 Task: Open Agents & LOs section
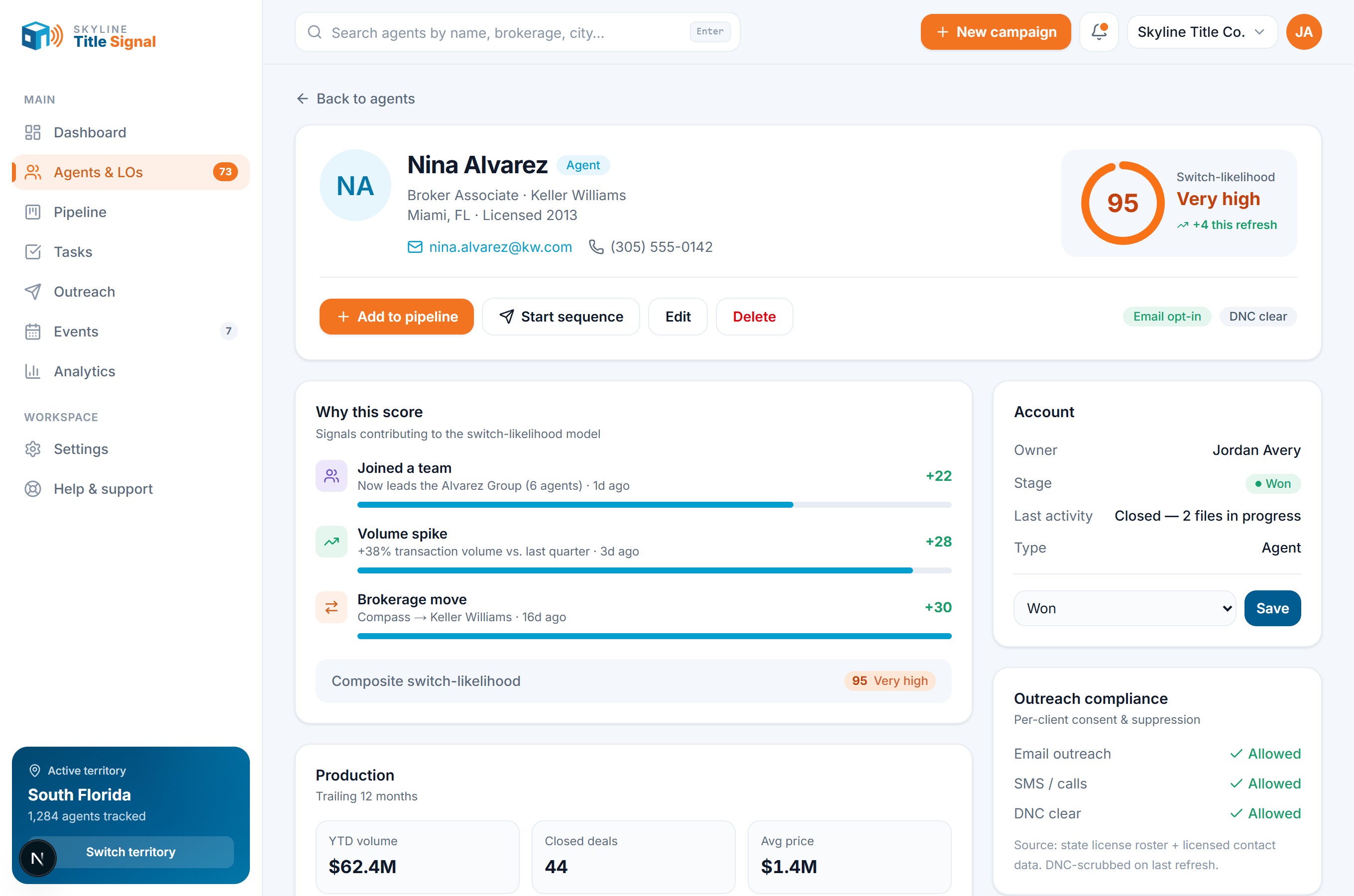(131, 172)
